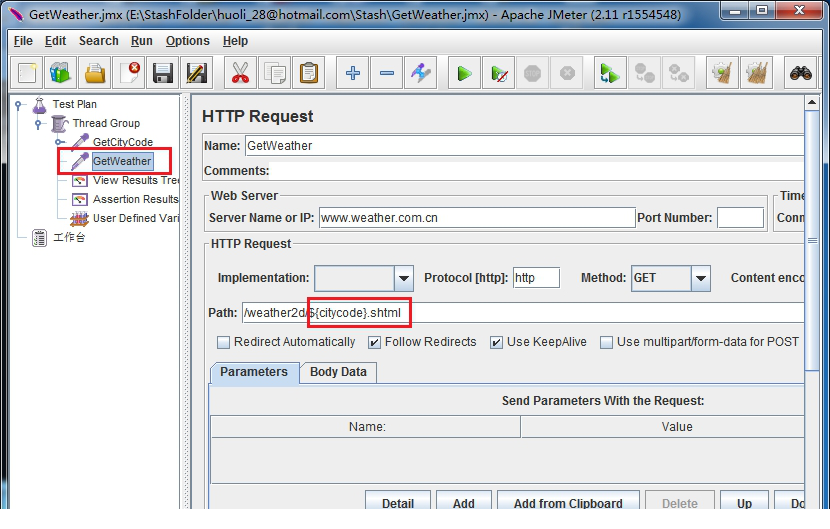Click the Remote Stop All icon
Screen dimensions: 830x529
pyautogui.click(x=644, y=73)
